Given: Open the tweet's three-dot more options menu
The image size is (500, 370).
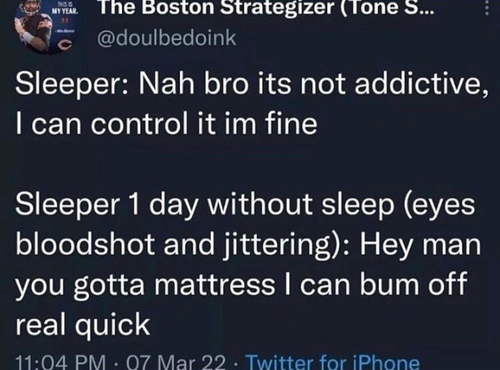Looking at the screenshot, I should click(486, 7).
